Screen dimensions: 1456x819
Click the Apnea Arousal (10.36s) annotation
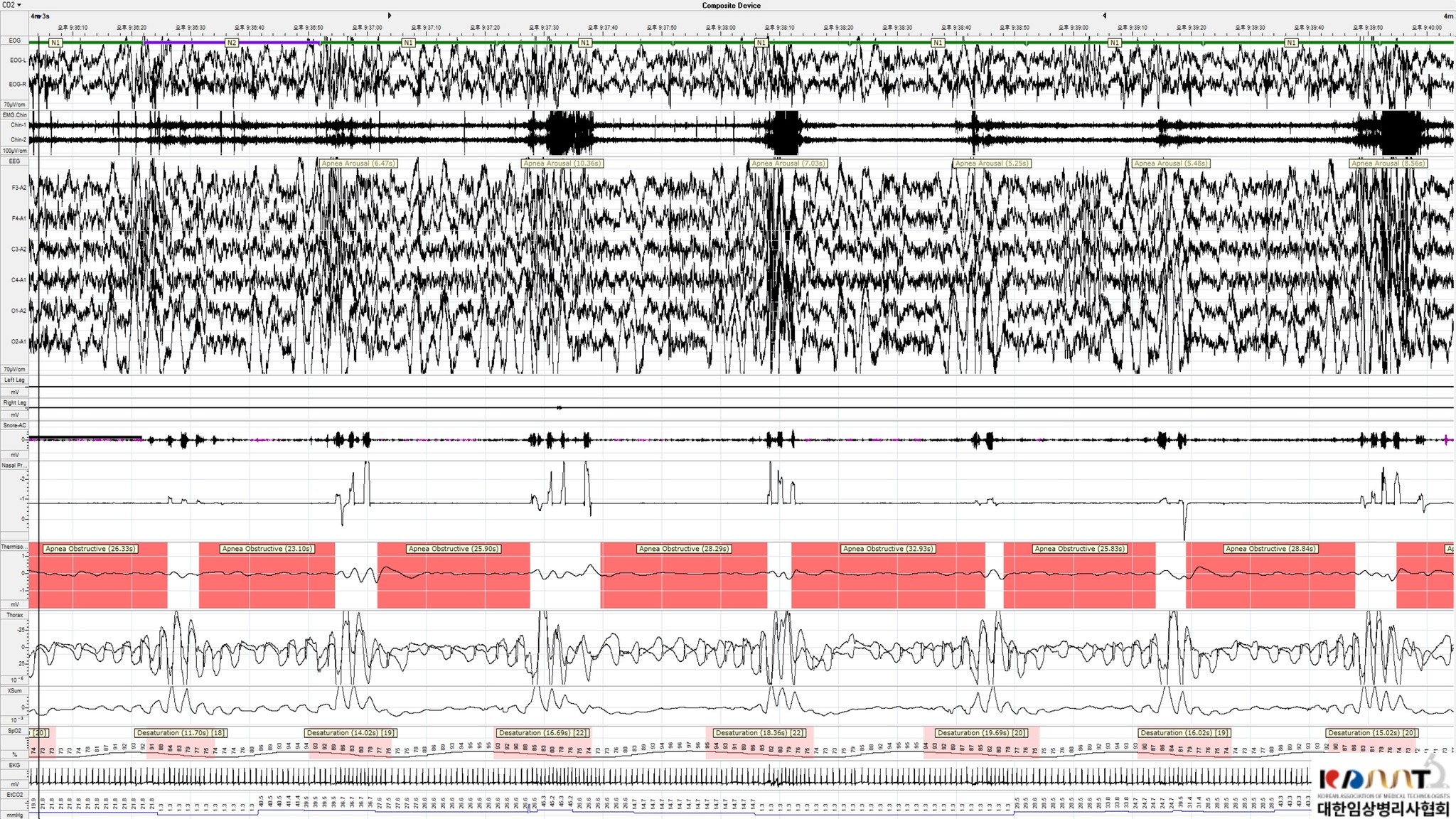coord(562,164)
